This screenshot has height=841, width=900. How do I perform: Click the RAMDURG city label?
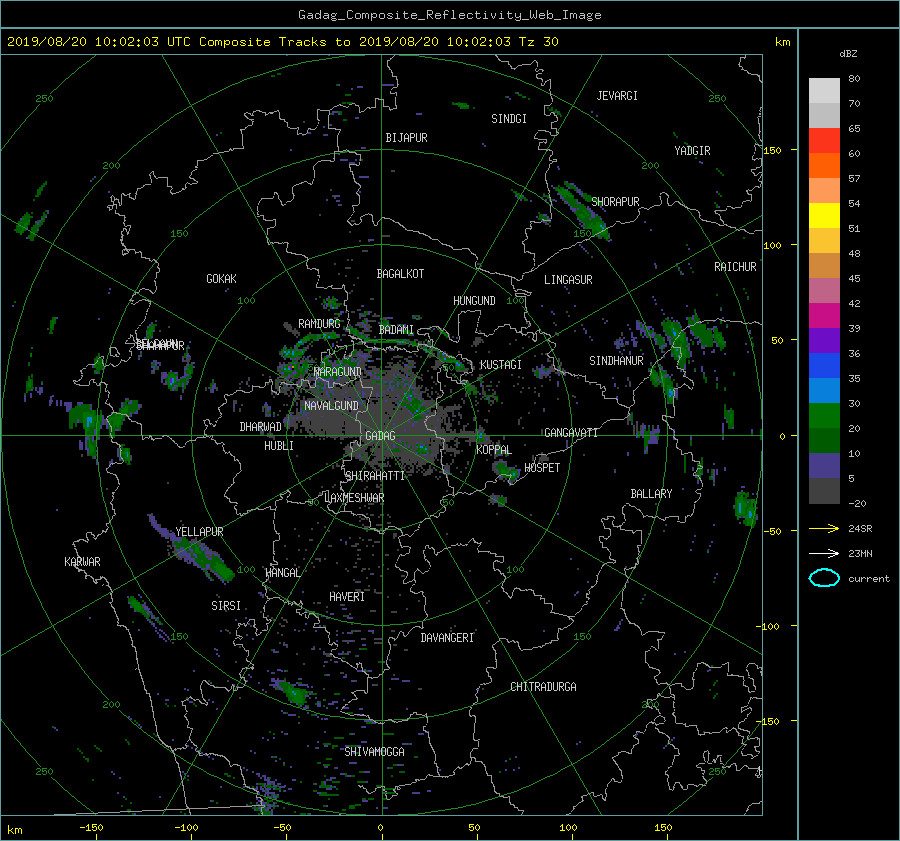(319, 324)
